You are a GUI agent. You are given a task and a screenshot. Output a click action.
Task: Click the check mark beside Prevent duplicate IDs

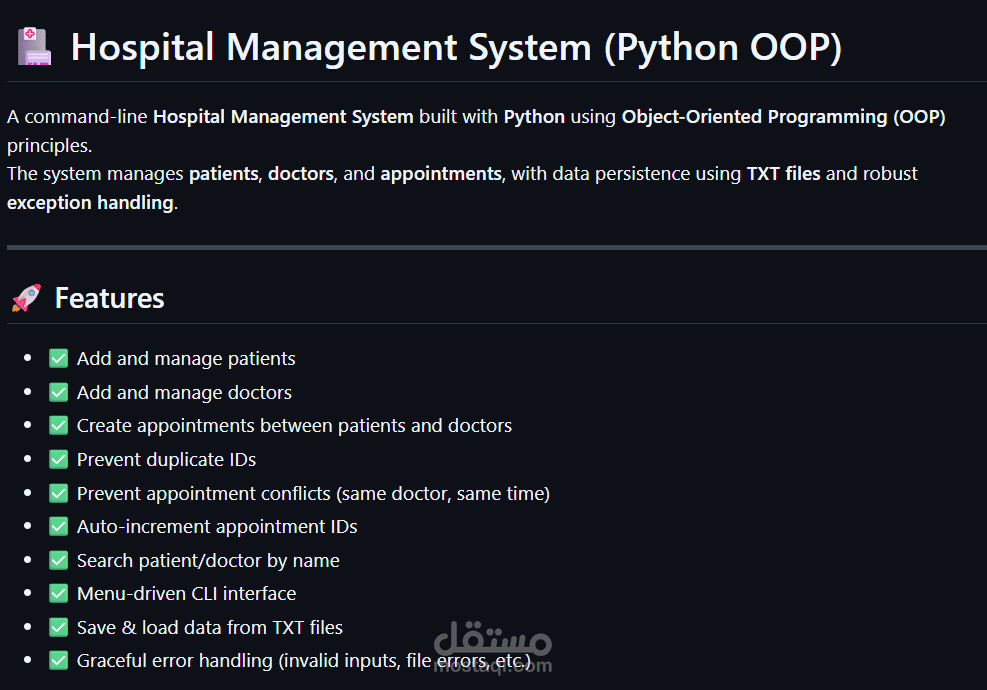pos(59,460)
